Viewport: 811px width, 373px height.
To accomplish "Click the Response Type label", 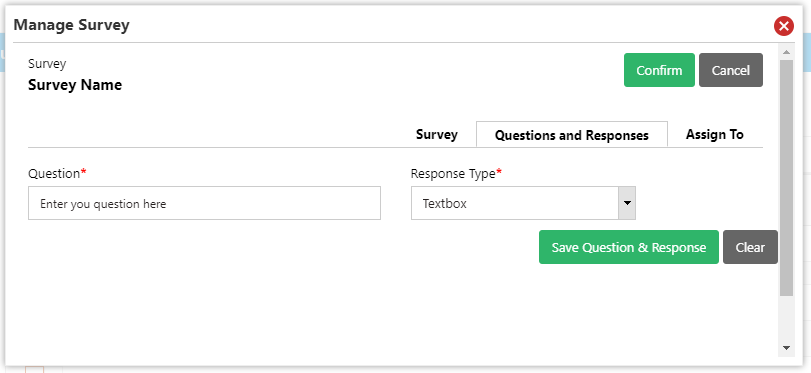I will pos(456,173).
